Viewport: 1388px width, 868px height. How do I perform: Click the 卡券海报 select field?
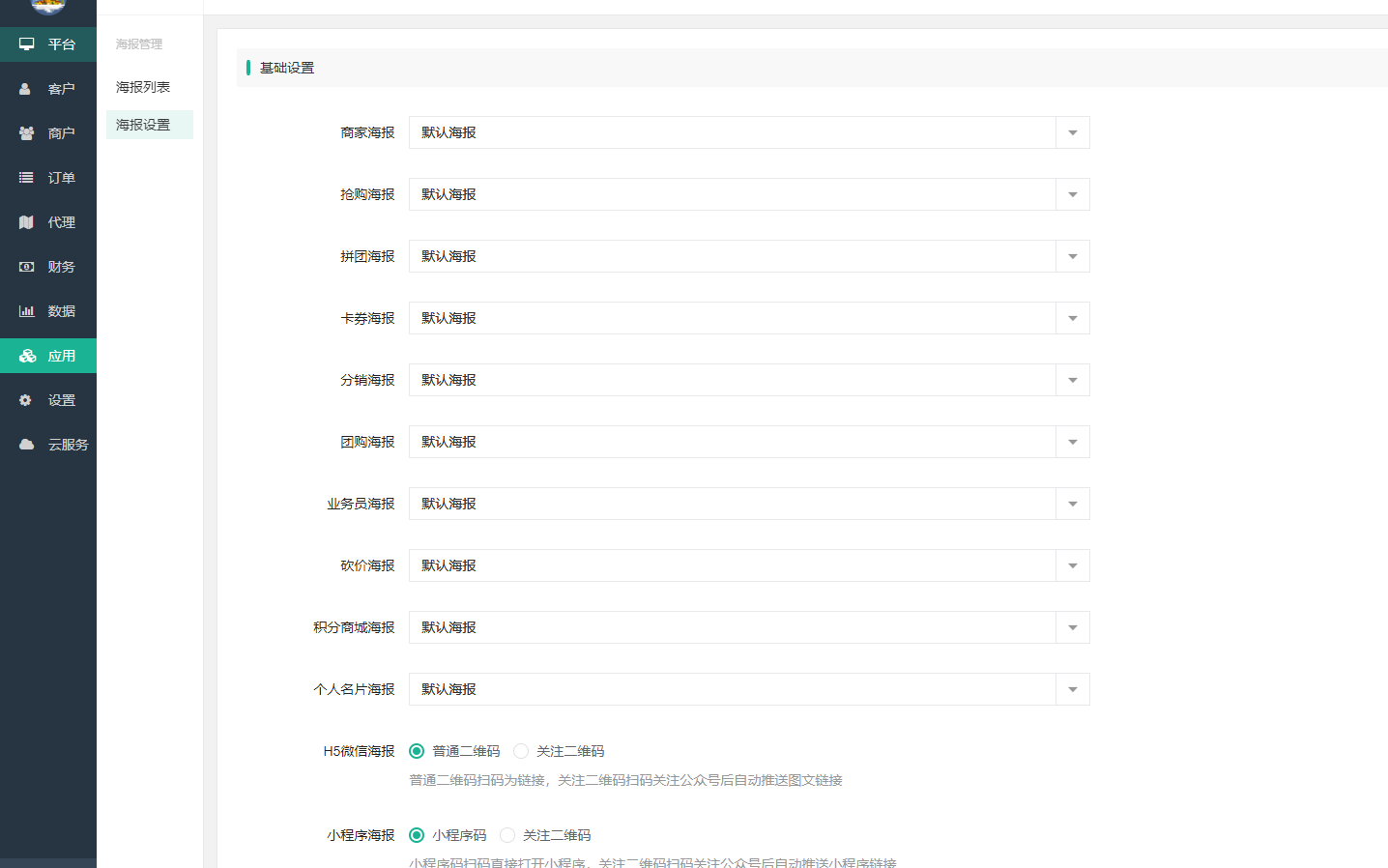[749, 318]
